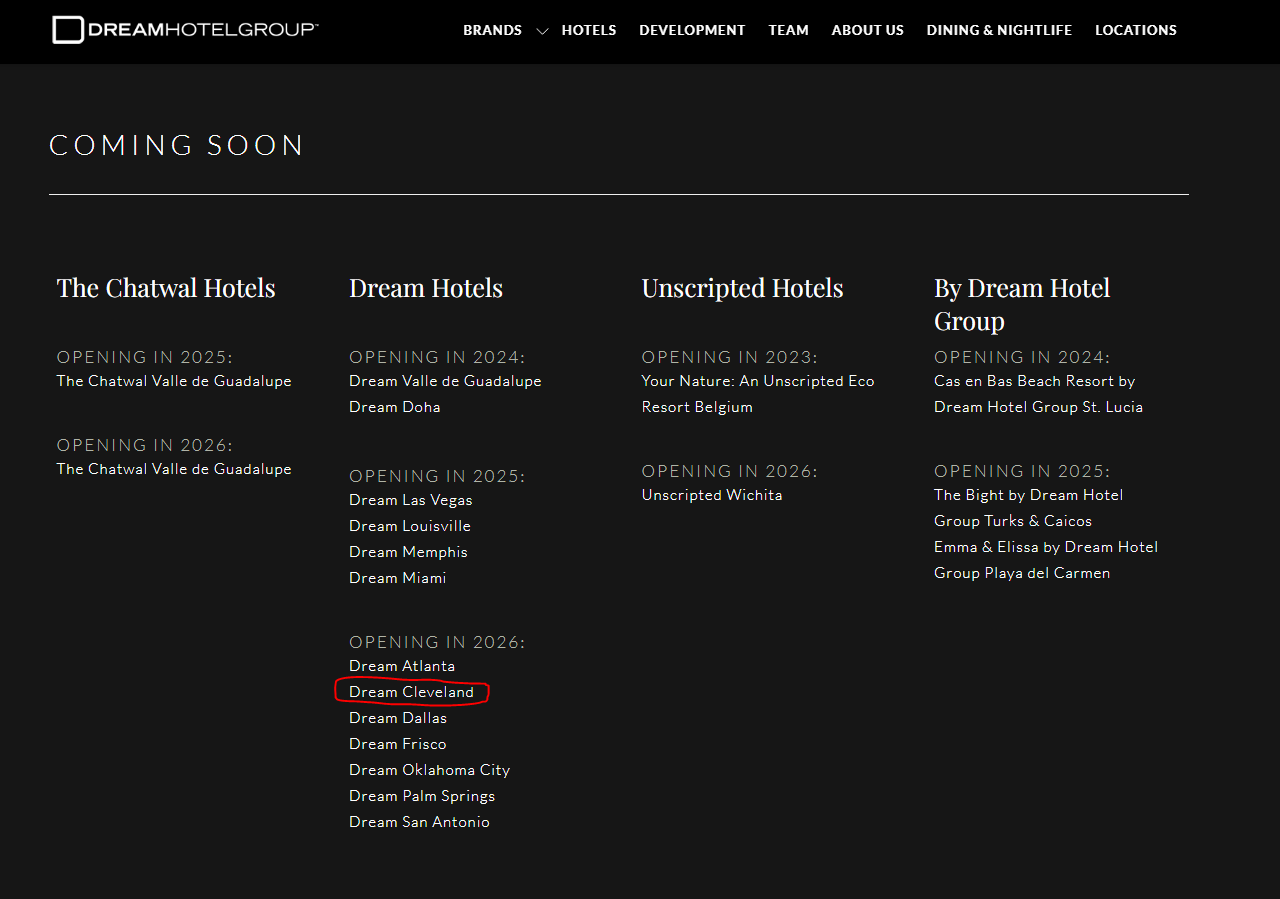
Task: Open the Dream Valle de Guadalupe link
Action: click(445, 381)
